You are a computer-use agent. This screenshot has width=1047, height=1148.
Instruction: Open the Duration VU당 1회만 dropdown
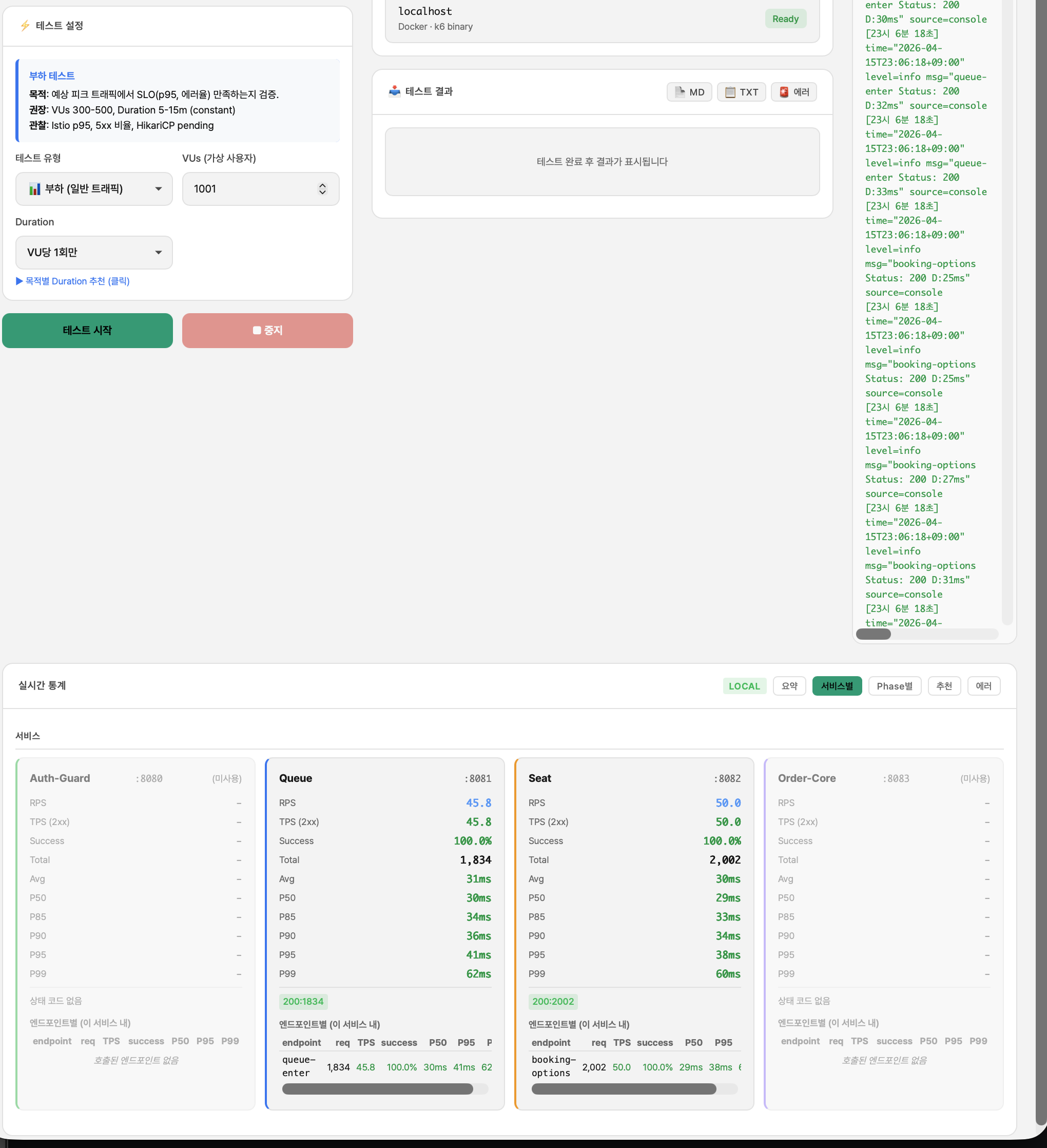94,252
